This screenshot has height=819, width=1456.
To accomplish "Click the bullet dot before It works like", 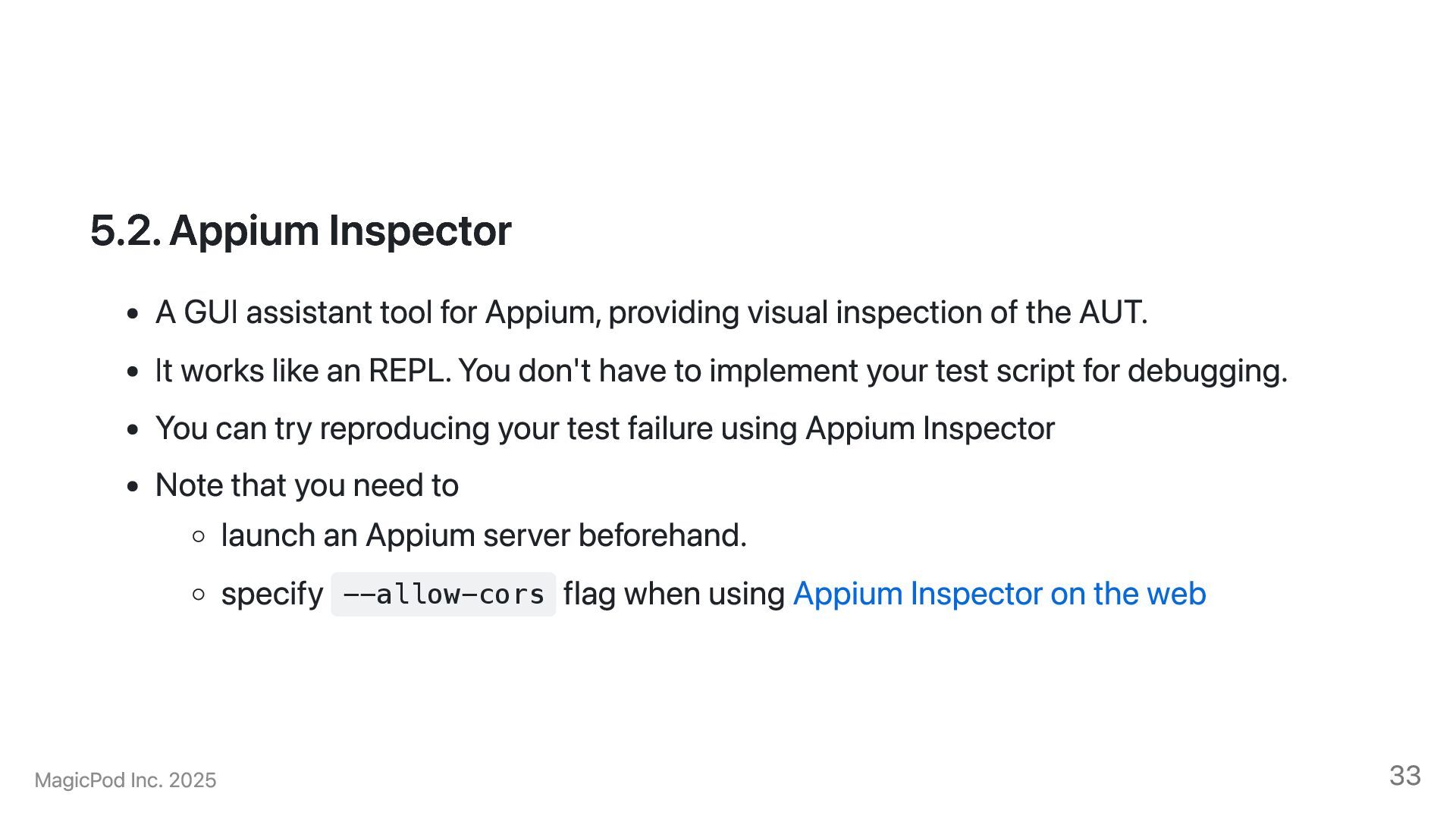I will pos(133,372).
